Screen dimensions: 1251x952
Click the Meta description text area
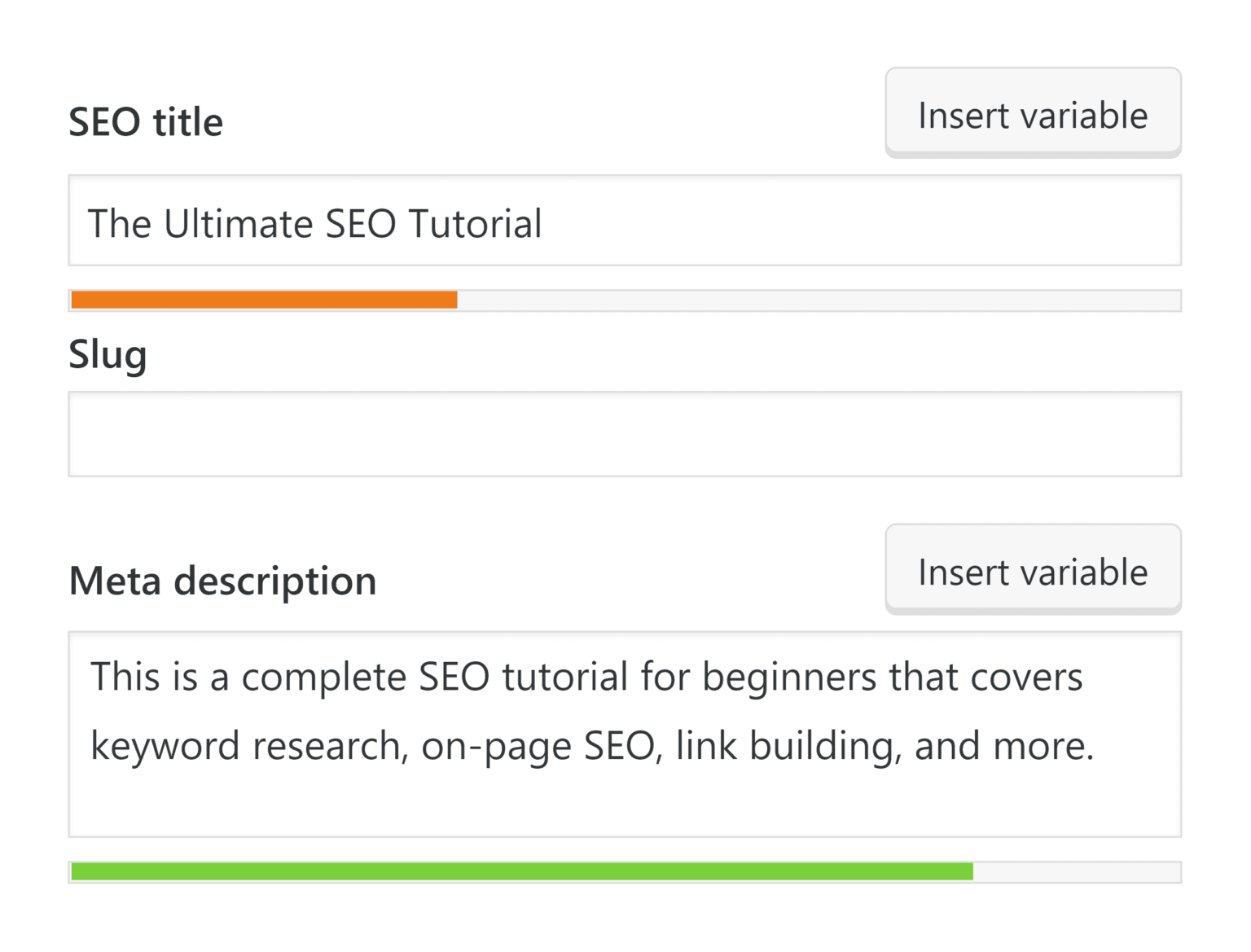point(625,733)
